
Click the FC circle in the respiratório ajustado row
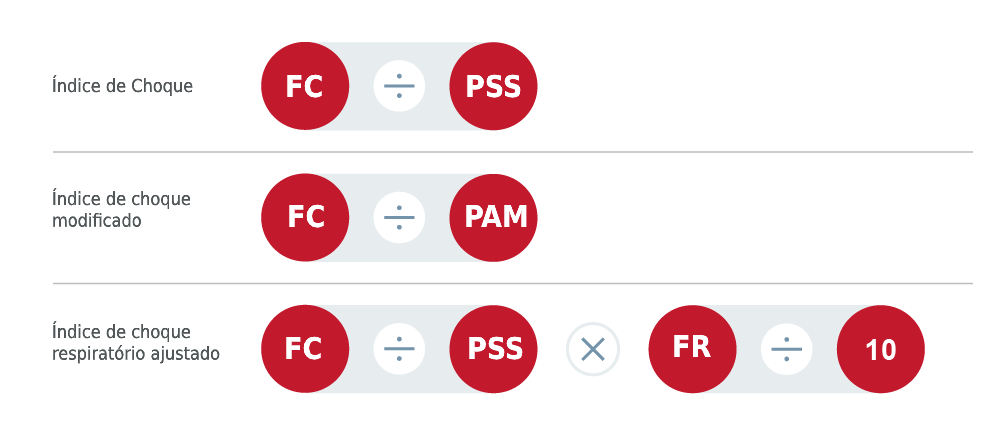click(x=305, y=349)
